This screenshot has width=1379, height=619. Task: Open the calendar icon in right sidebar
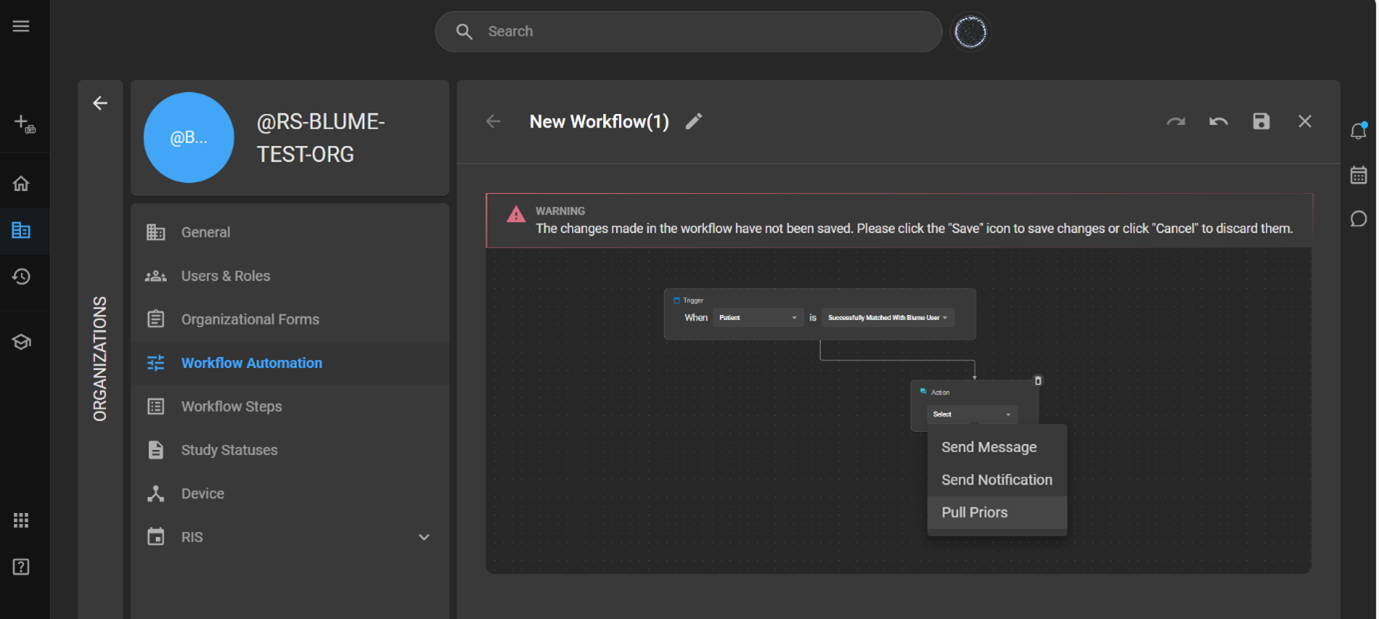[x=1358, y=175]
